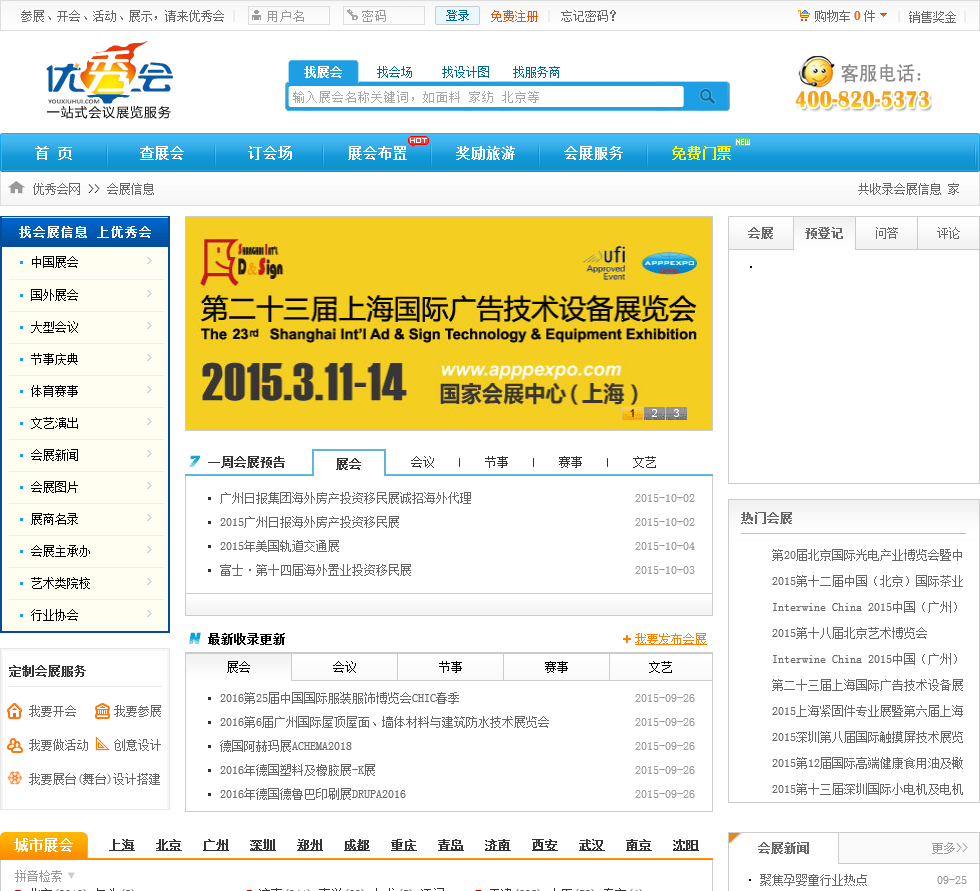
Task: Click the 登录 login button
Action: (x=457, y=16)
